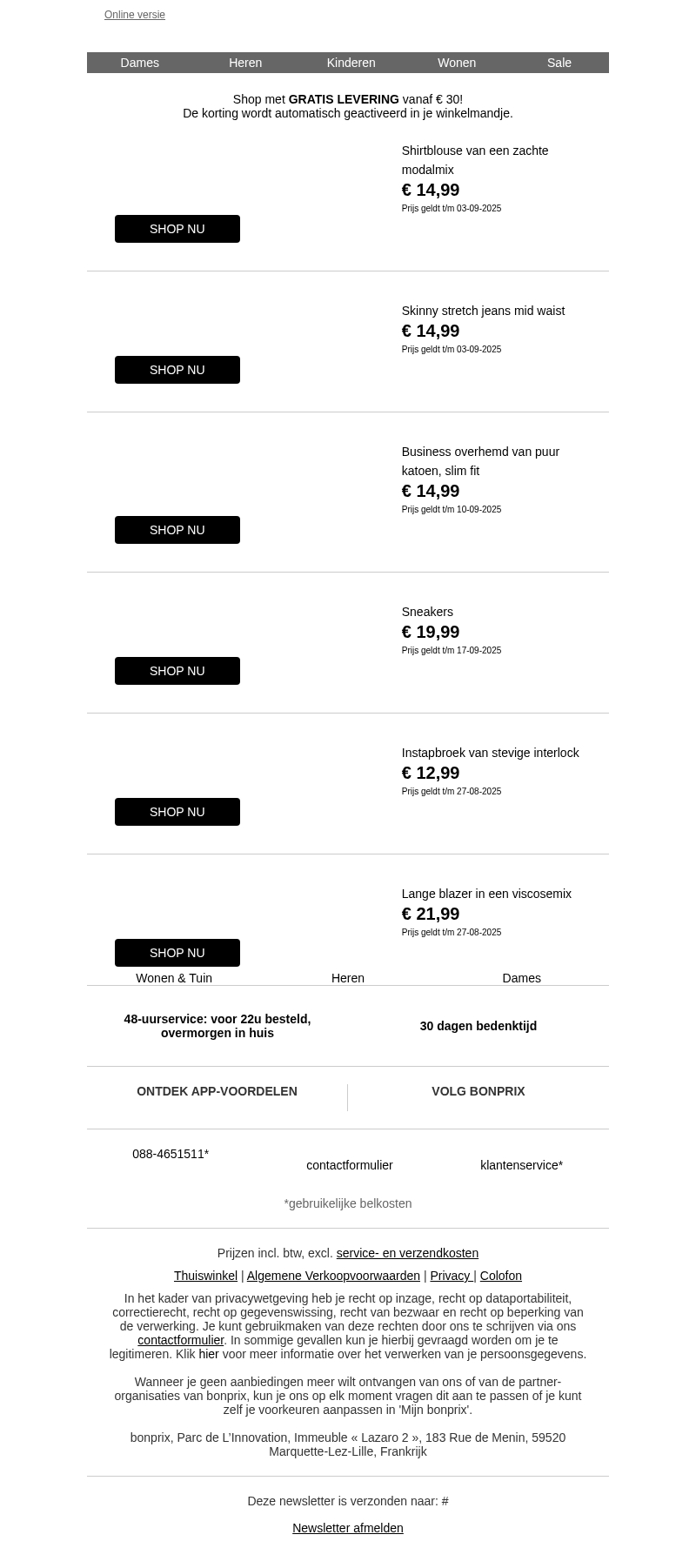Select the Wonen & Tuin category link
This screenshot has height=1568, width=696.
point(174,978)
